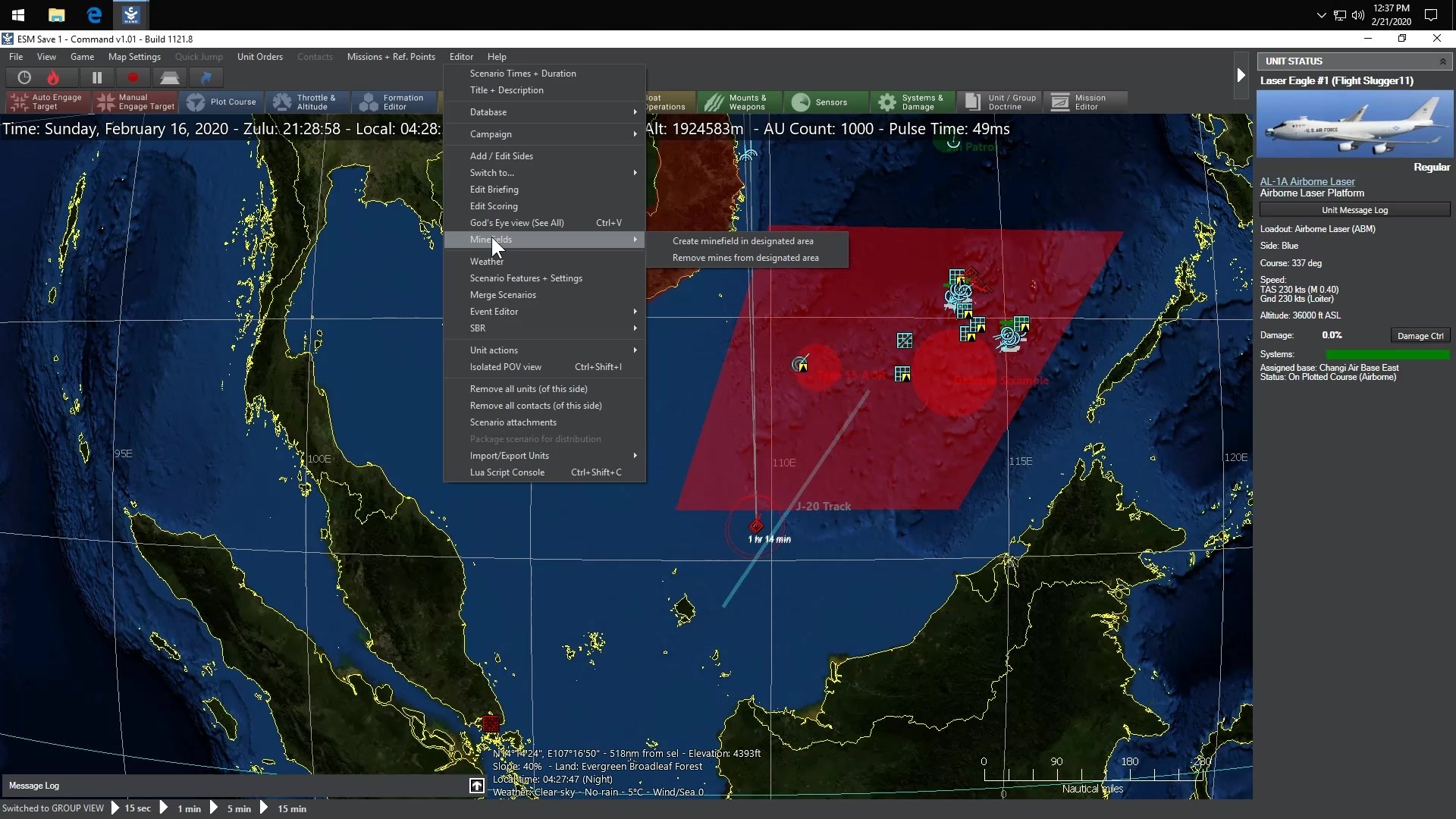Screen dimensions: 1456x819
Task: Select Edit Briefing
Action: [544, 190]
